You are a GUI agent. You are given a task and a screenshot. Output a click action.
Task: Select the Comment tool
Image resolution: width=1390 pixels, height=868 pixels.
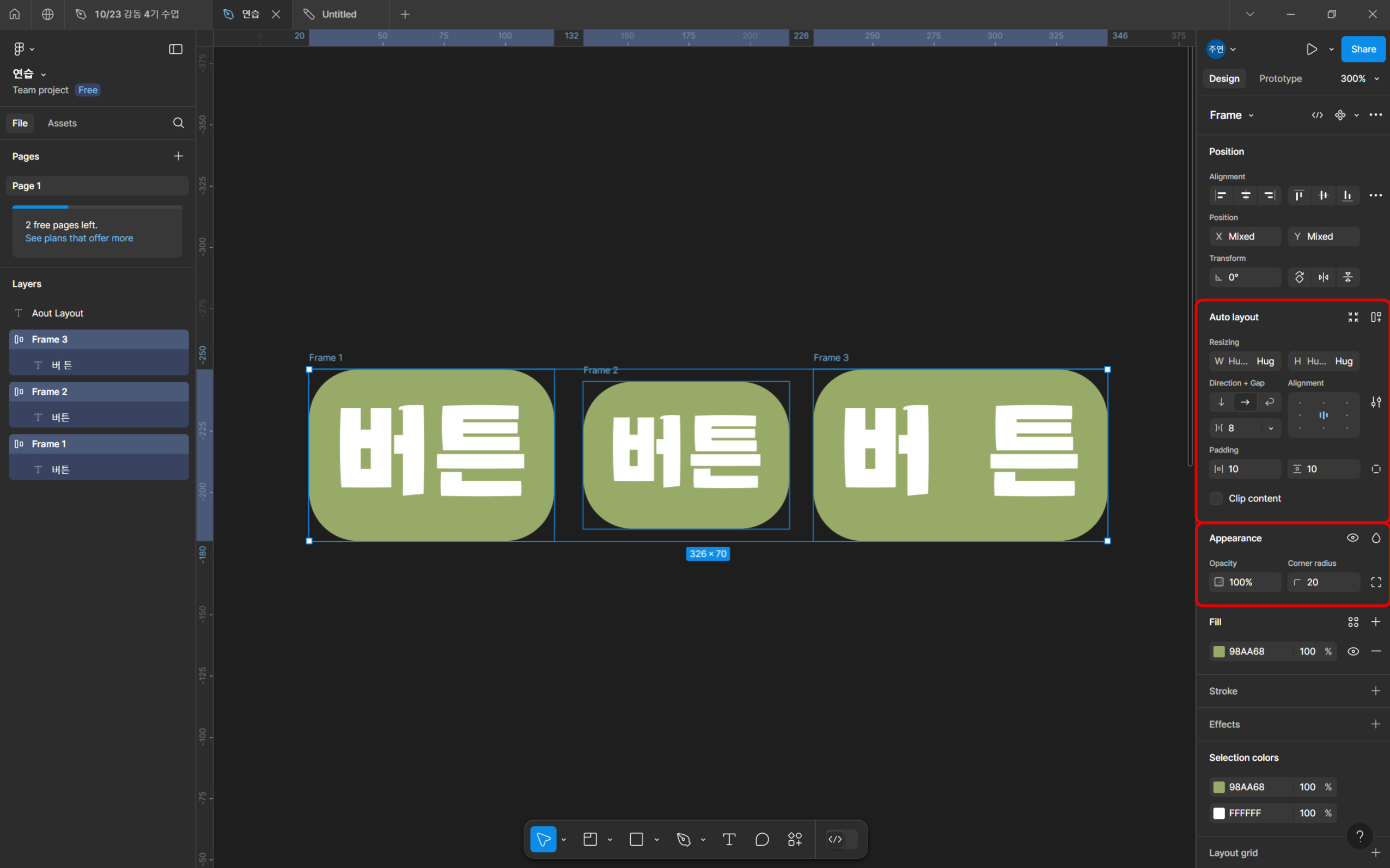(762, 839)
